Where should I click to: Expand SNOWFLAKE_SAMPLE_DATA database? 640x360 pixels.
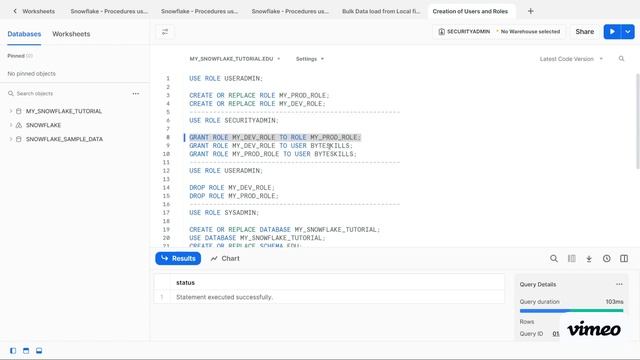11,139
